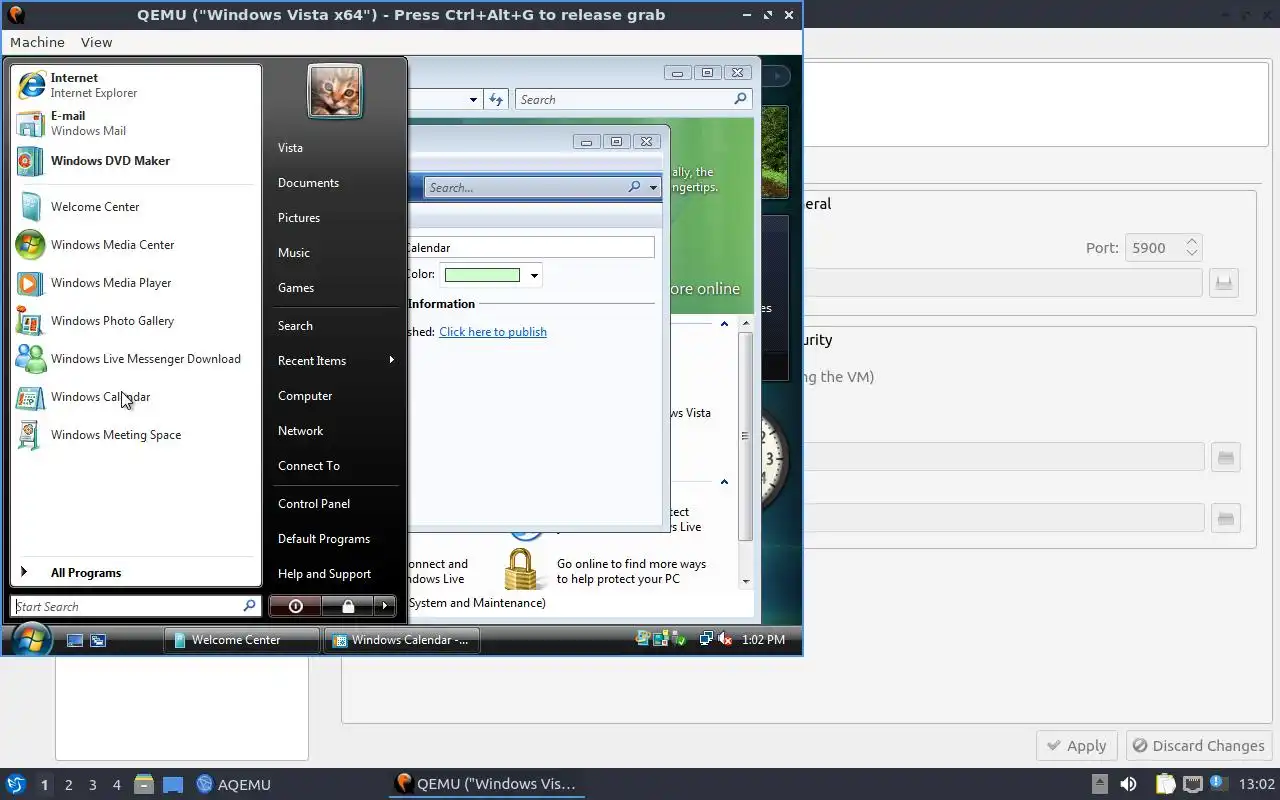Open Default Programs from Start menu
This screenshot has height=800, width=1280.
tap(324, 539)
